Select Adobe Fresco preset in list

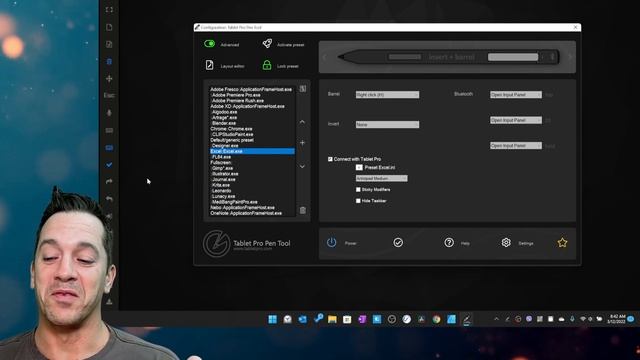click(x=251, y=89)
